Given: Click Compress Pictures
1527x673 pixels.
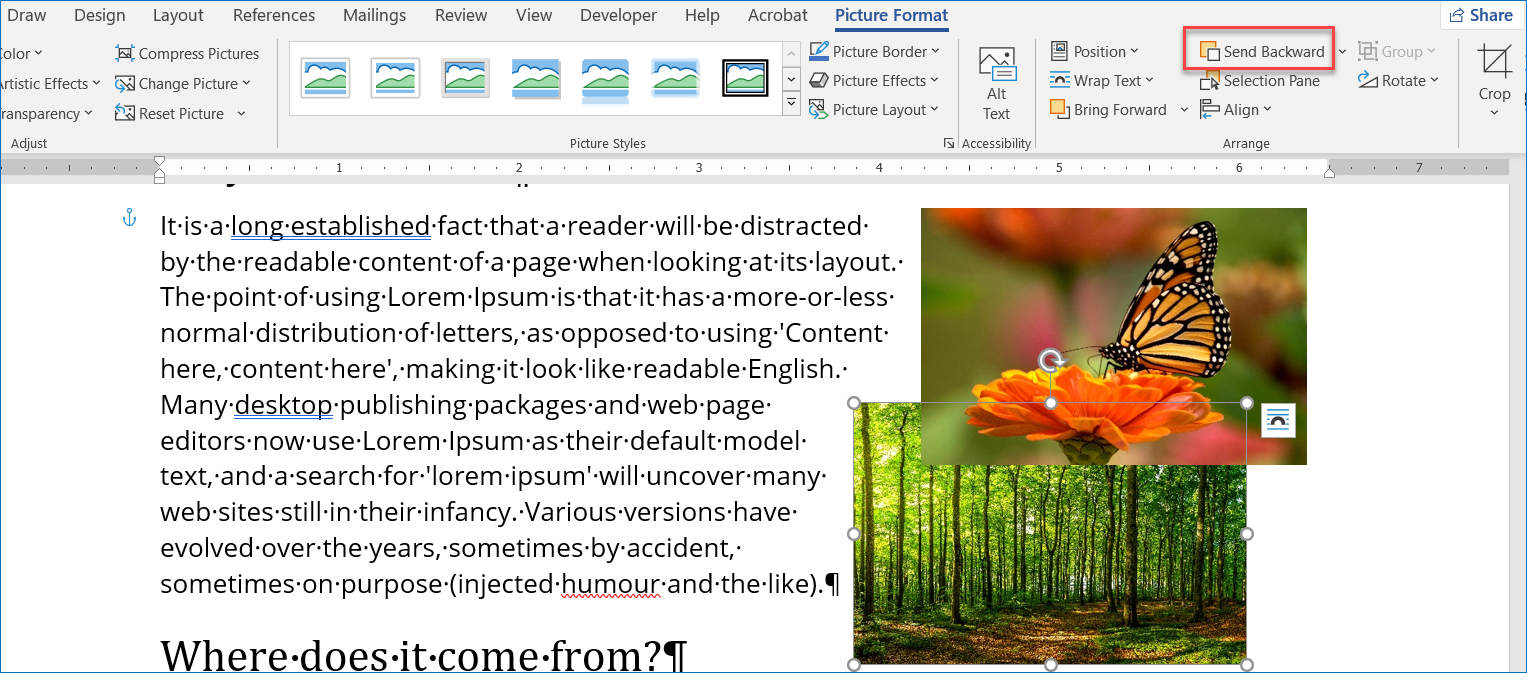Looking at the screenshot, I should tap(187, 53).
